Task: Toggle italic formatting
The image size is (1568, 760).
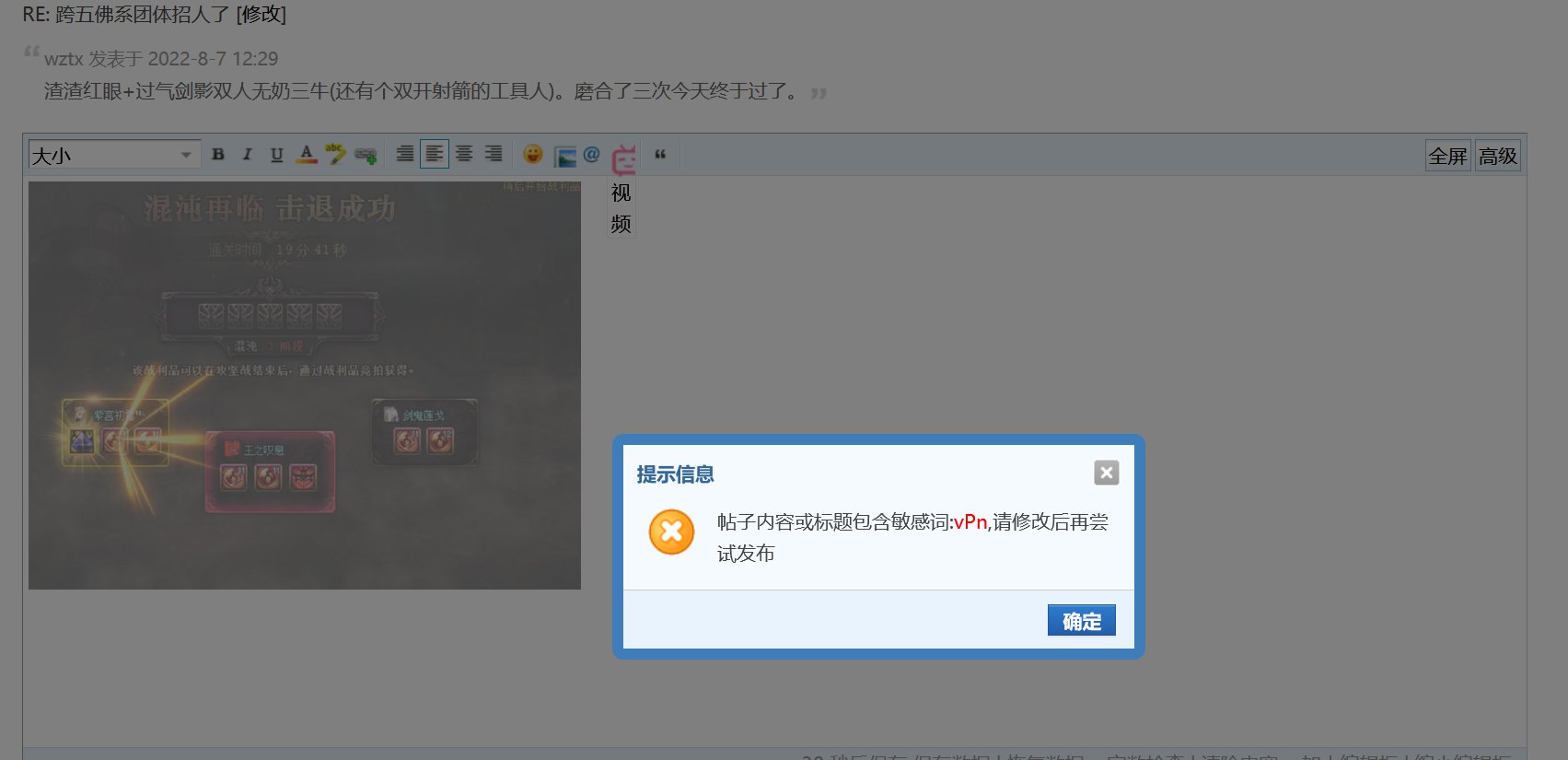Action: [247, 154]
